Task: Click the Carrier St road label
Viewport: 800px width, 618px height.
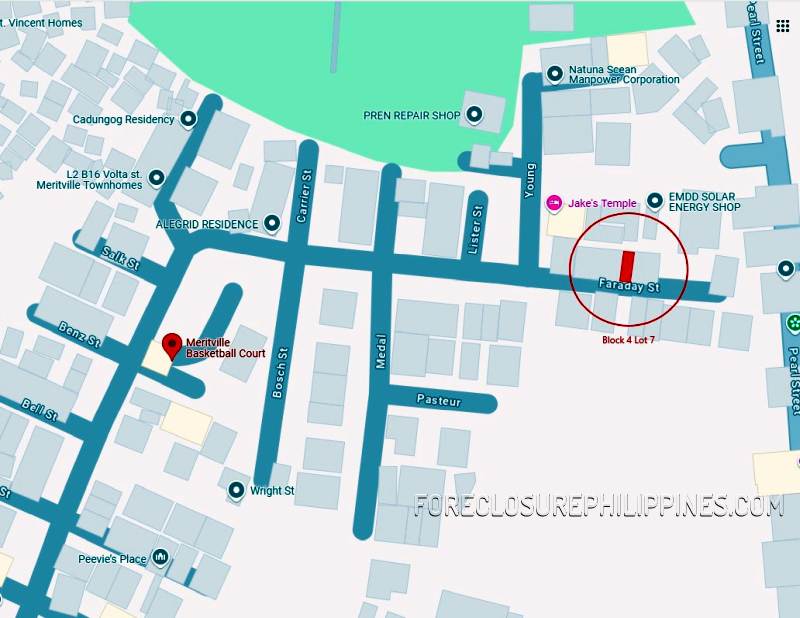Action: pyautogui.click(x=304, y=196)
